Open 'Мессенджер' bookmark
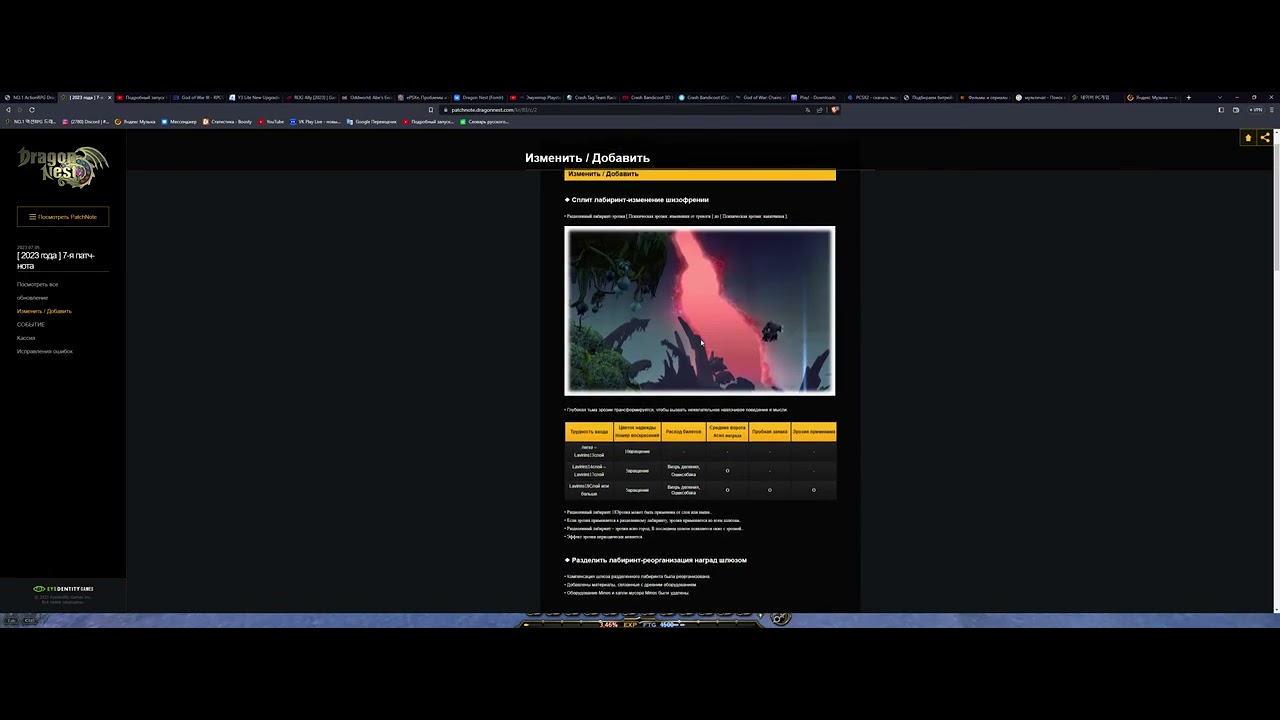This screenshot has width=1280, height=720. pos(179,122)
